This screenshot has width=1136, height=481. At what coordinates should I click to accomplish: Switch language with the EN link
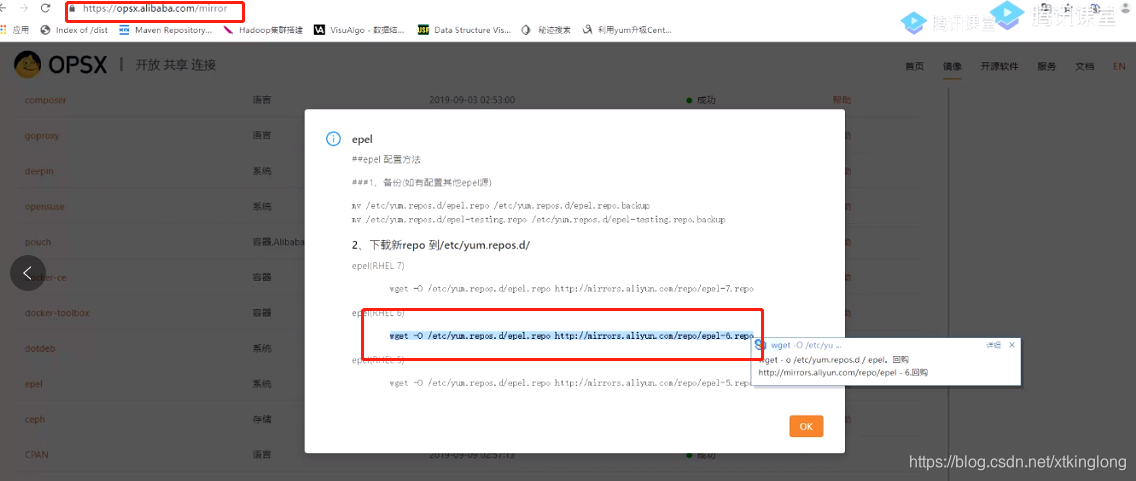pos(1119,66)
